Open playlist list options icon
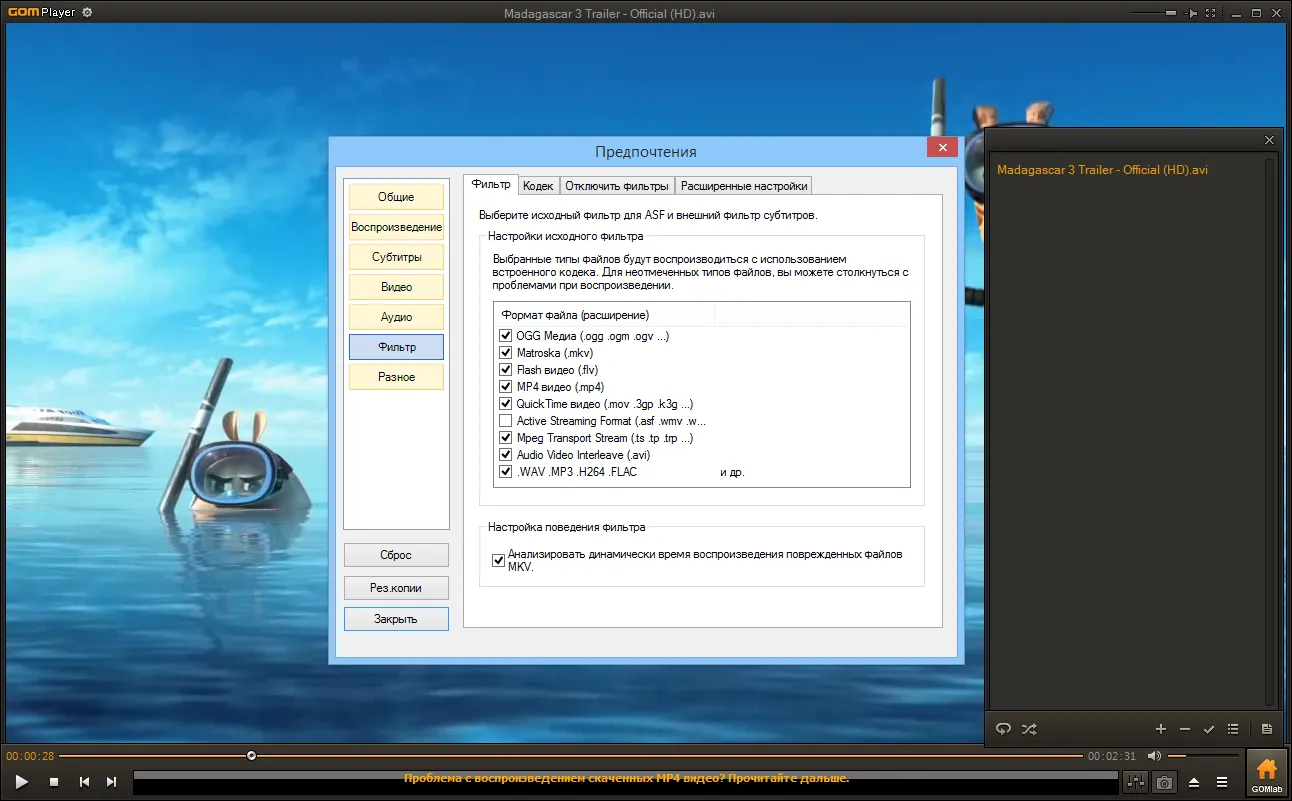The width and height of the screenshot is (1292, 801). (x=1233, y=729)
